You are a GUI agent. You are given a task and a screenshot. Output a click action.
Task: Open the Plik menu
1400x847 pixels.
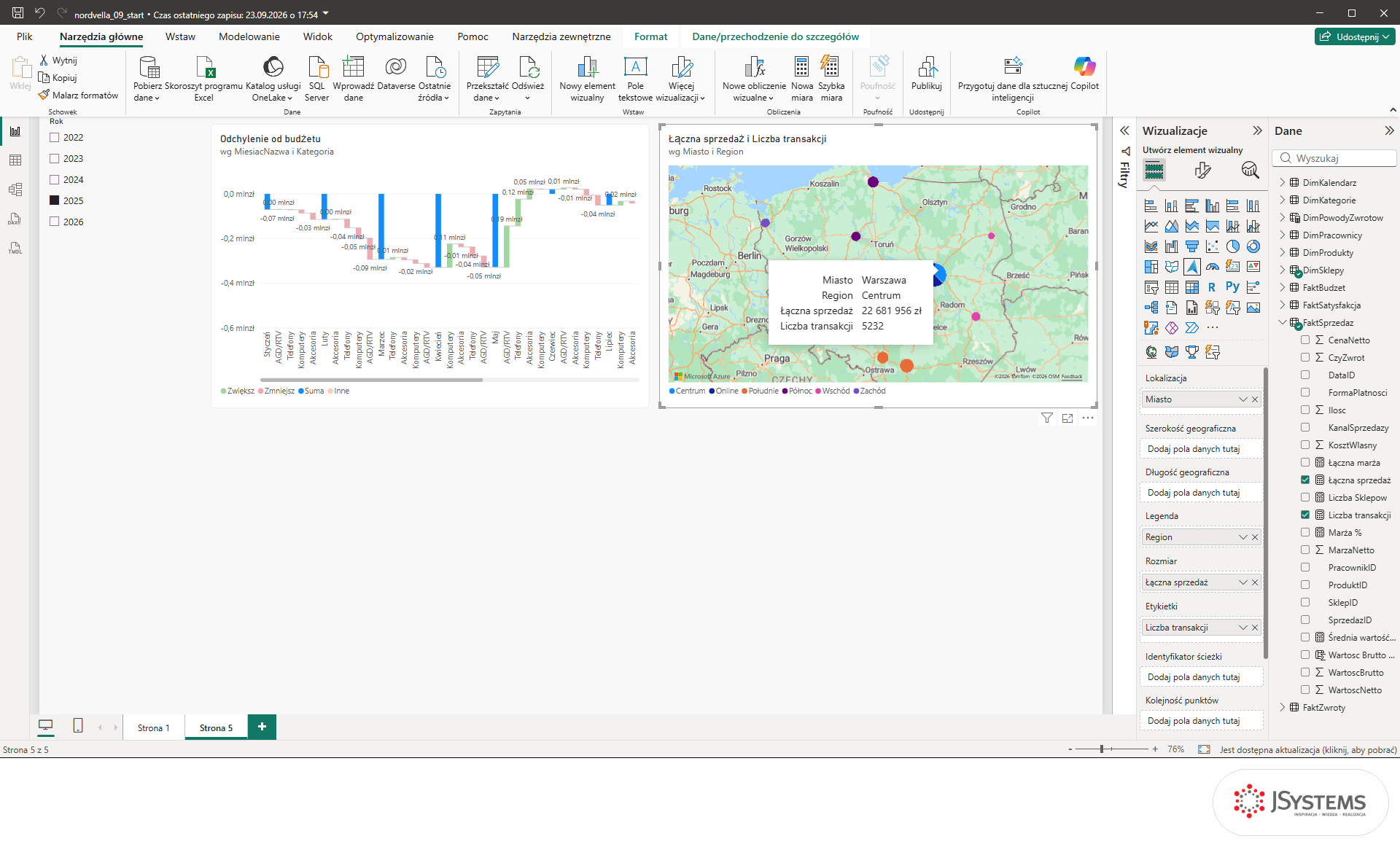25,36
